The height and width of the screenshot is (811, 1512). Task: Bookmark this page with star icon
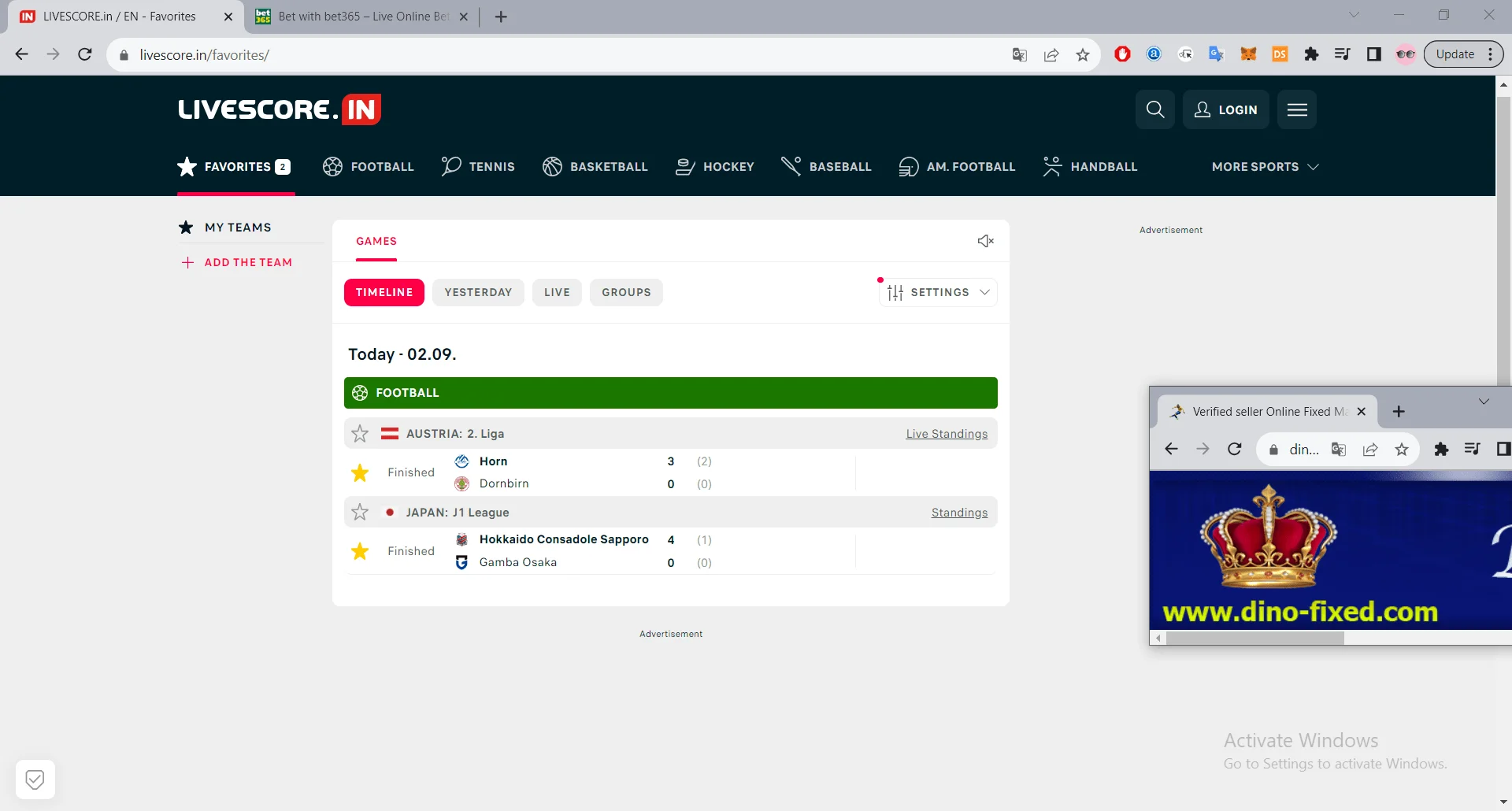pos(1083,55)
